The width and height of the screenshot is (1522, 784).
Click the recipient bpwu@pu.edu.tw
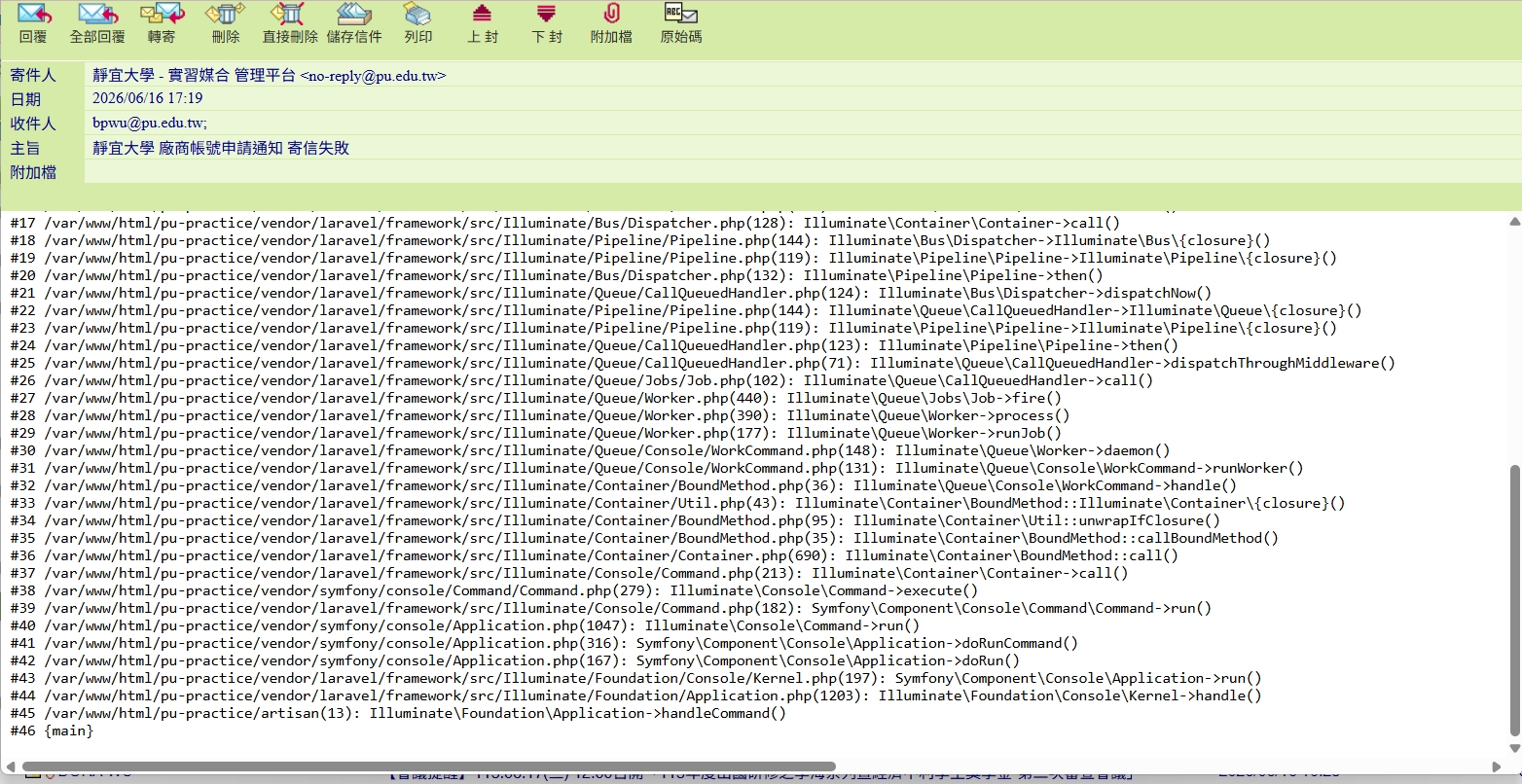(x=150, y=123)
